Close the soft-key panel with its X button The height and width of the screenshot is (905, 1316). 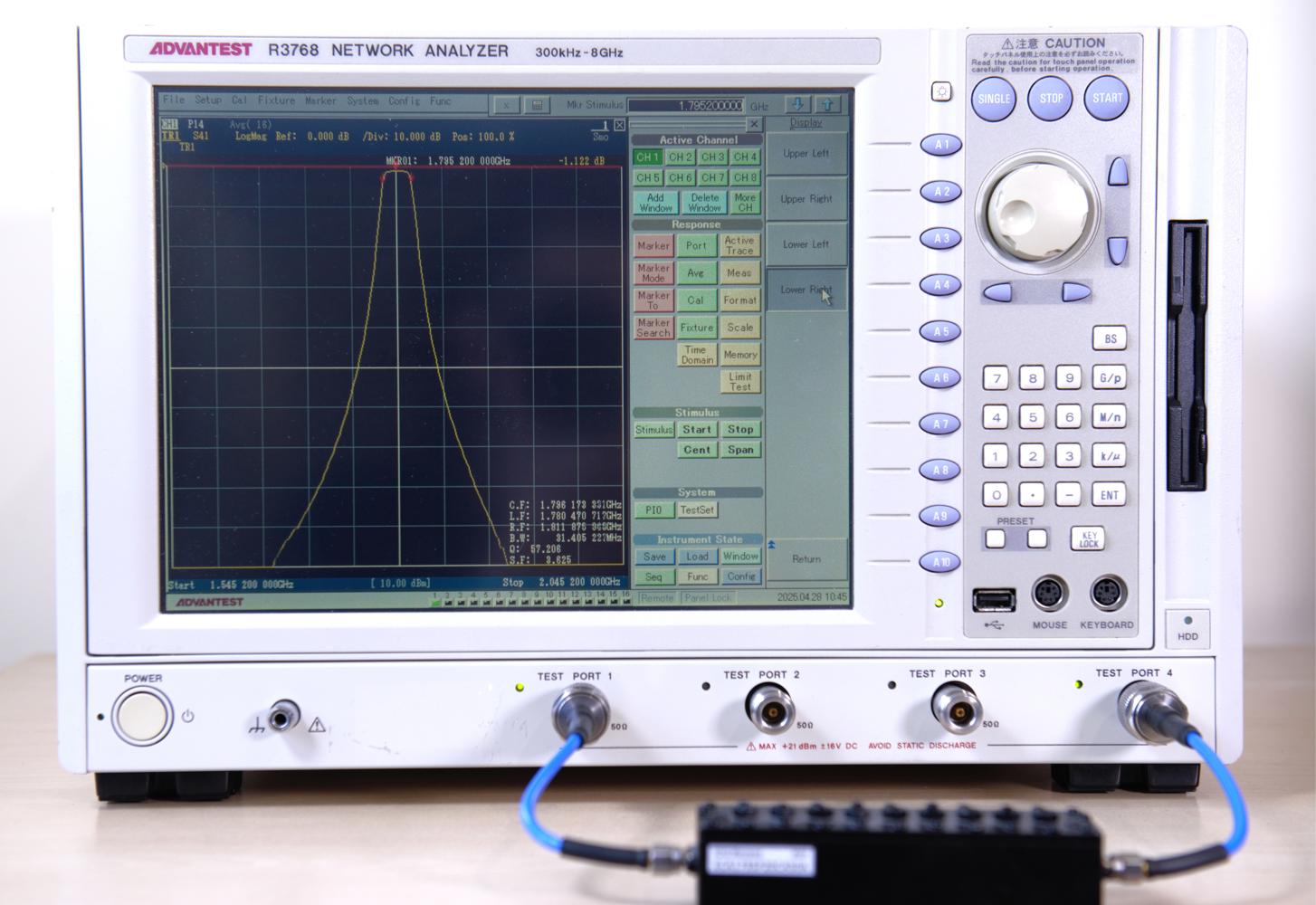[x=753, y=123]
